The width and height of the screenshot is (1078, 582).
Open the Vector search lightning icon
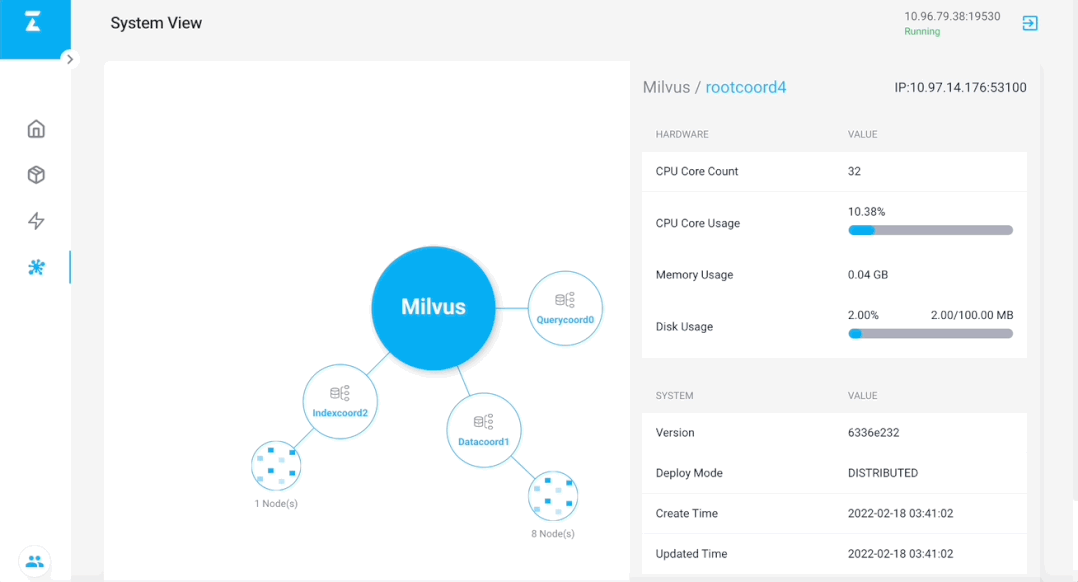coord(36,221)
